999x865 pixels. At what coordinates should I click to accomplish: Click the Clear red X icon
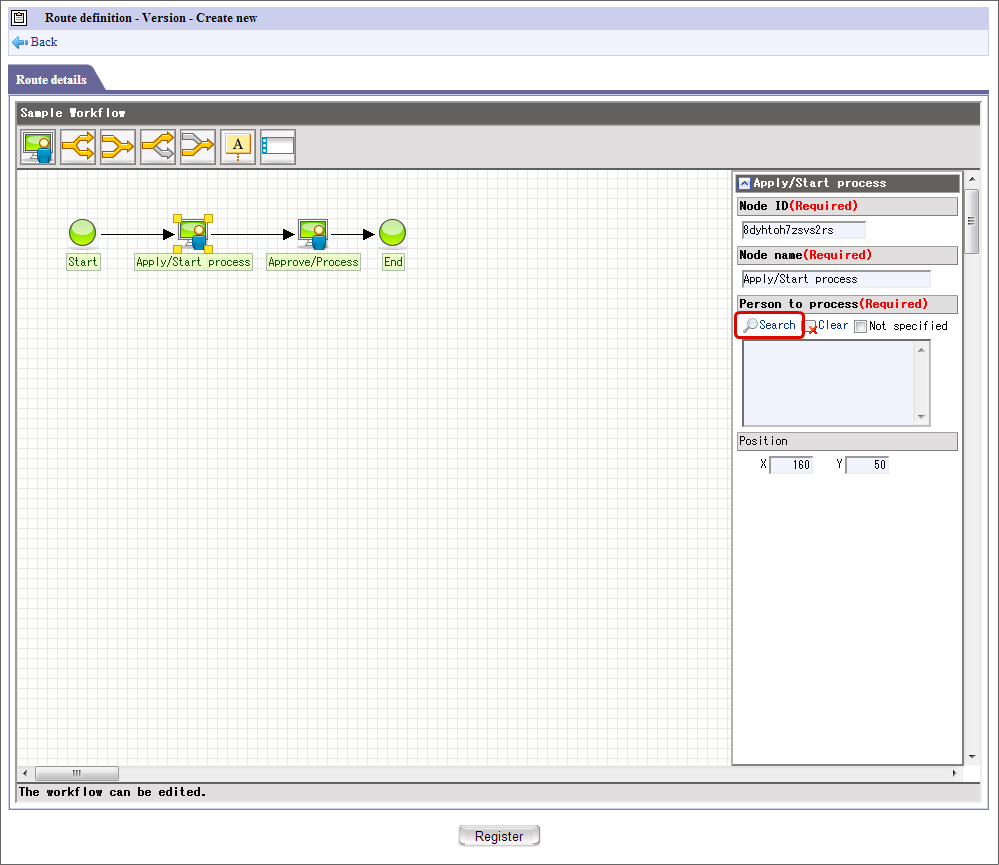point(811,327)
